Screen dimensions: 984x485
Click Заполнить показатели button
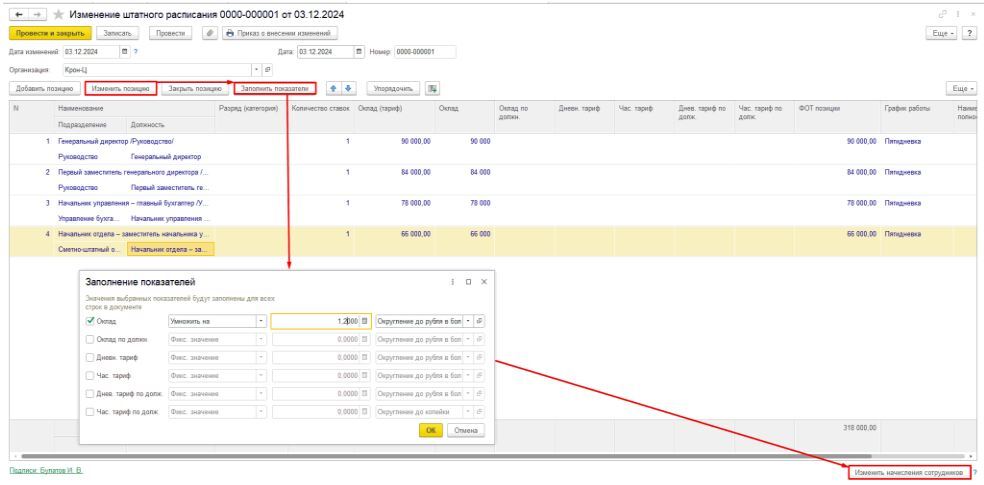275,89
